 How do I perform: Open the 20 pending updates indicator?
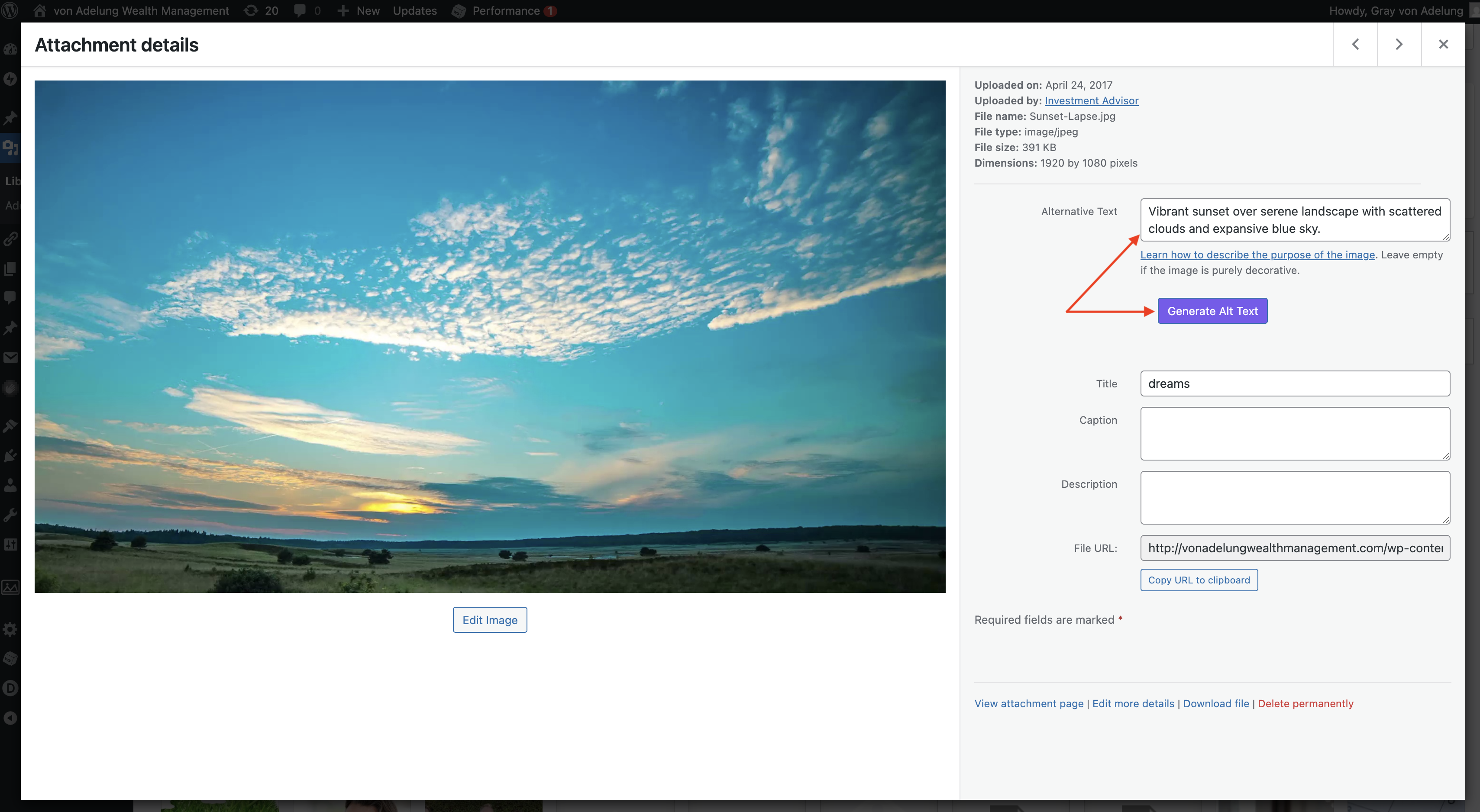tap(262, 11)
